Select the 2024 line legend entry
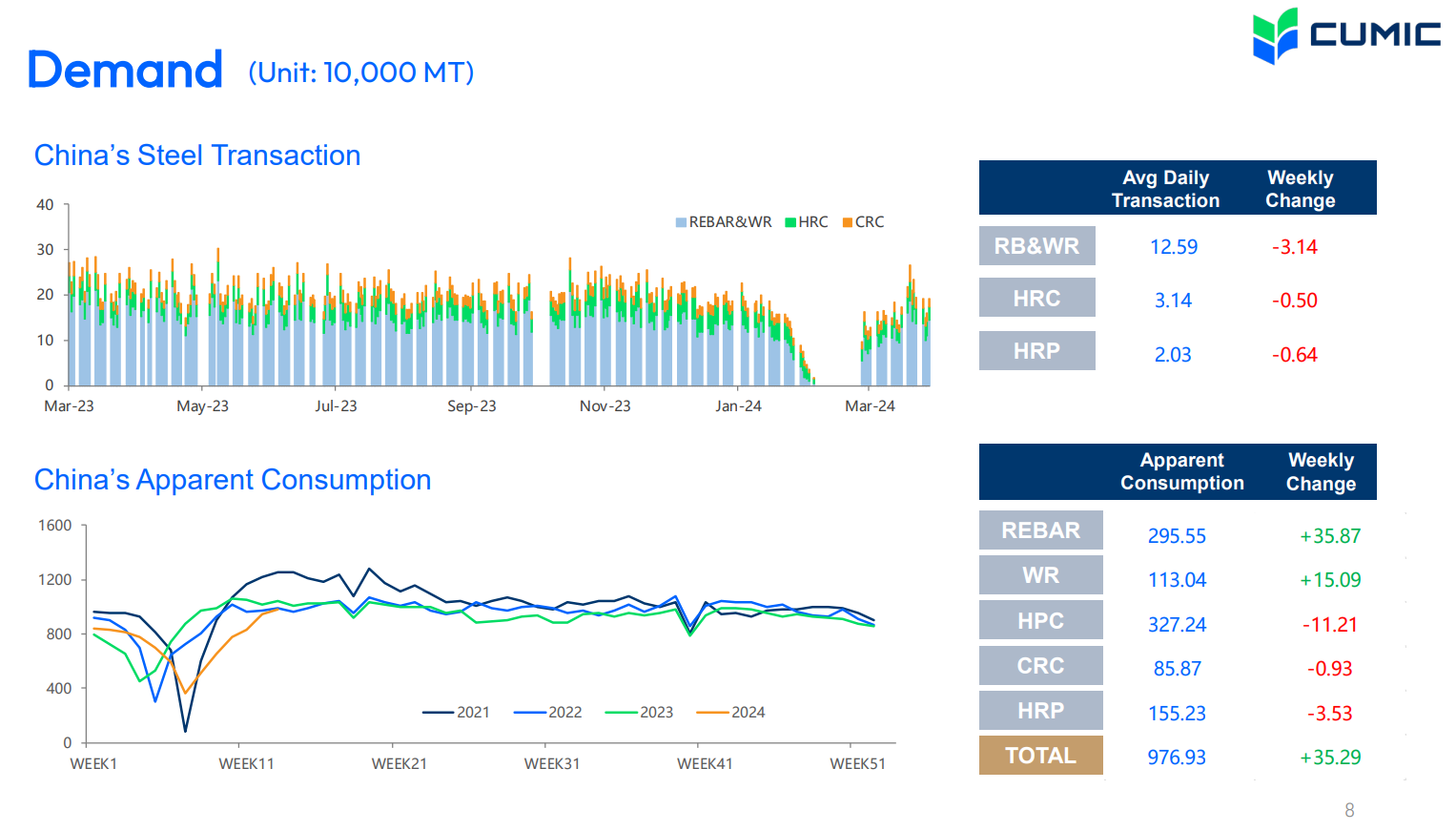This screenshot has width=1456, height=831. pyautogui.click(x=730, y=712)
